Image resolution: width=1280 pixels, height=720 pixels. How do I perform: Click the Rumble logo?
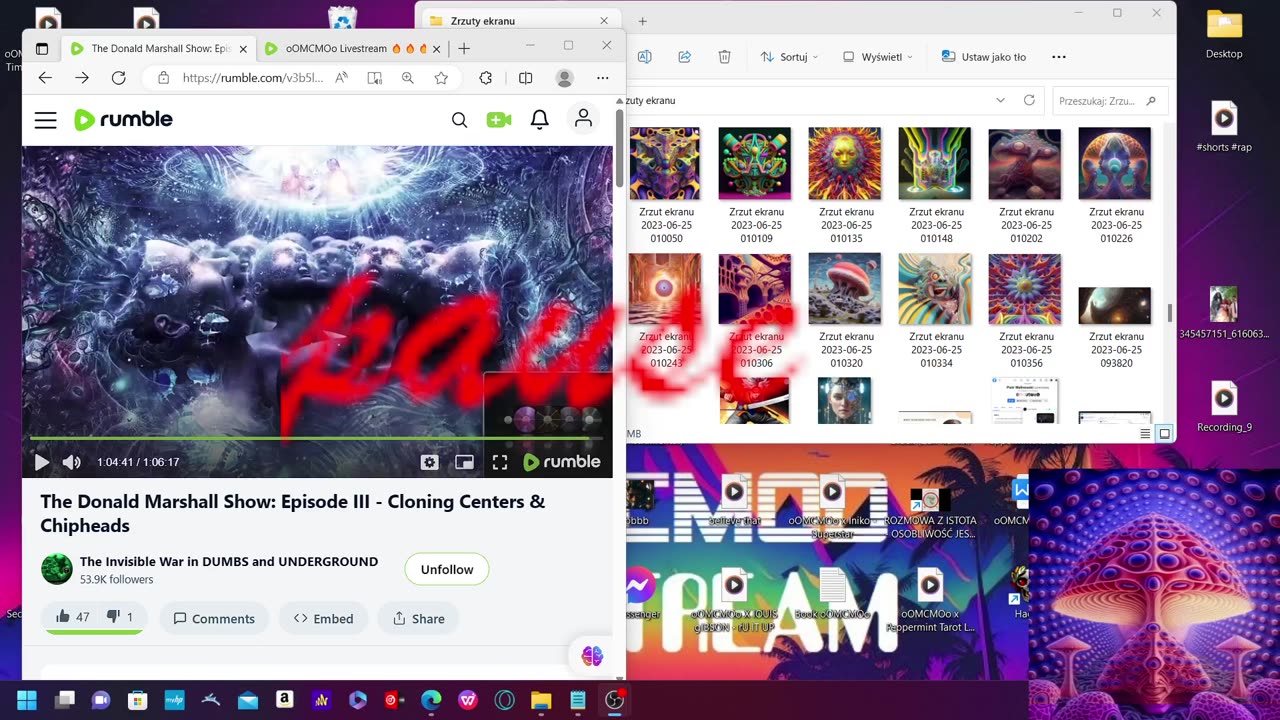click(x=124, y=120)
